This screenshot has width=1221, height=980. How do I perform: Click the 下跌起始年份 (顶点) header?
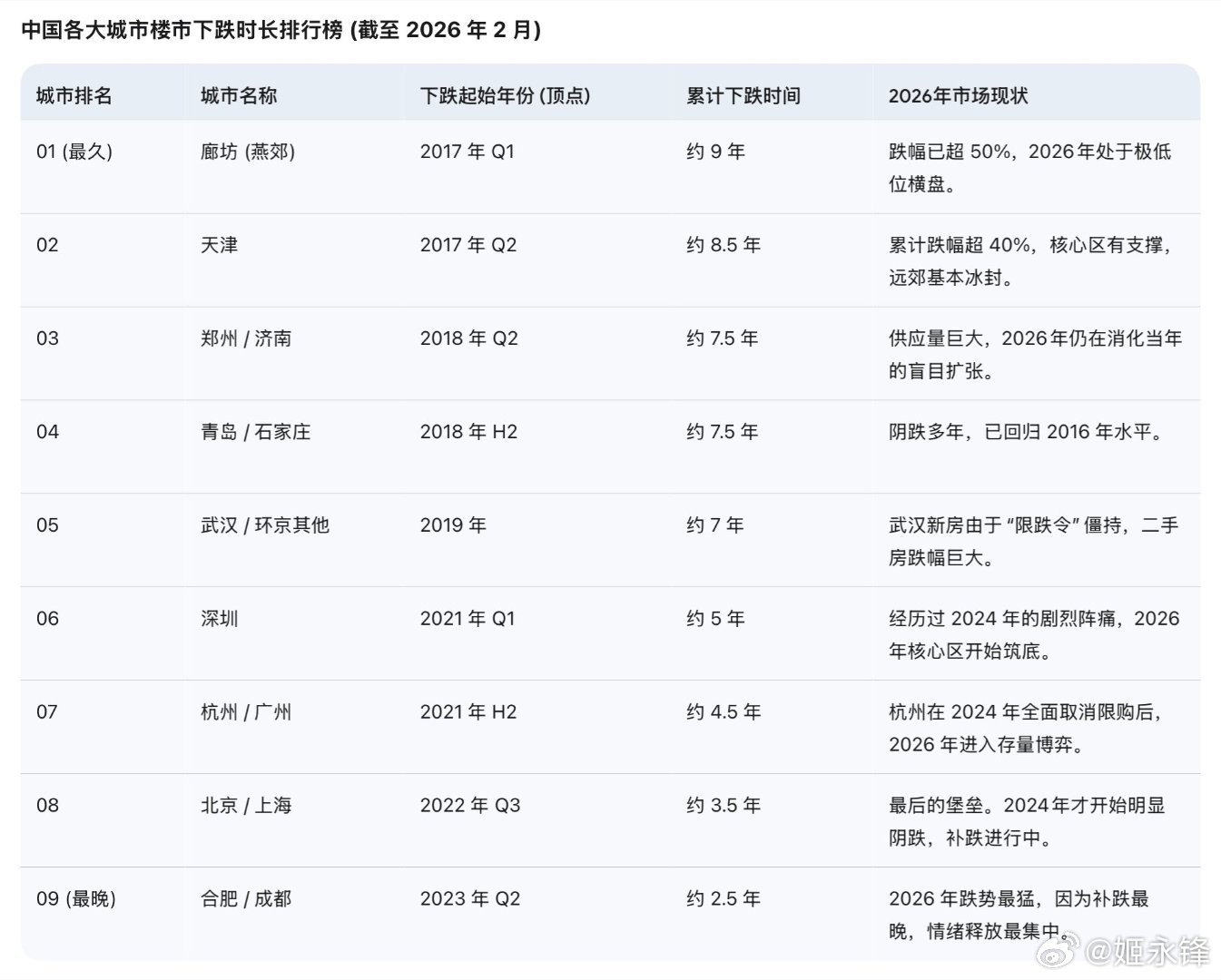point(506,94)
